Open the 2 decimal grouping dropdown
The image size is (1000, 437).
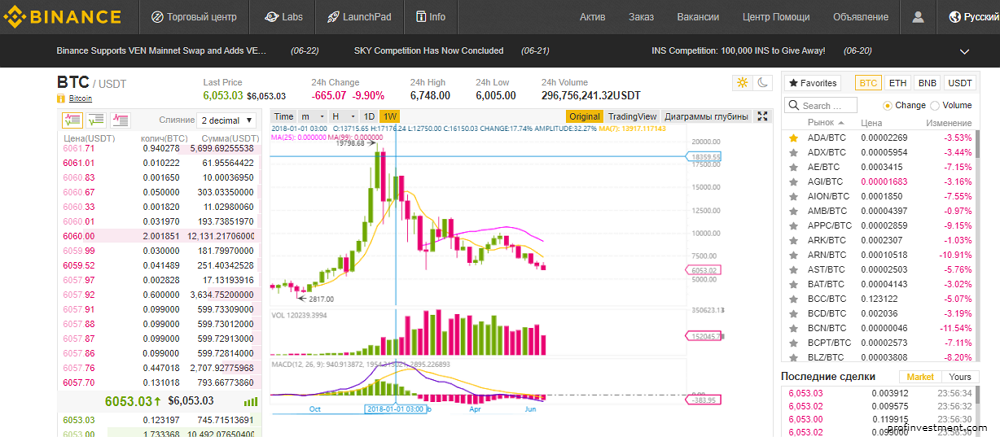tap(226, 120)
